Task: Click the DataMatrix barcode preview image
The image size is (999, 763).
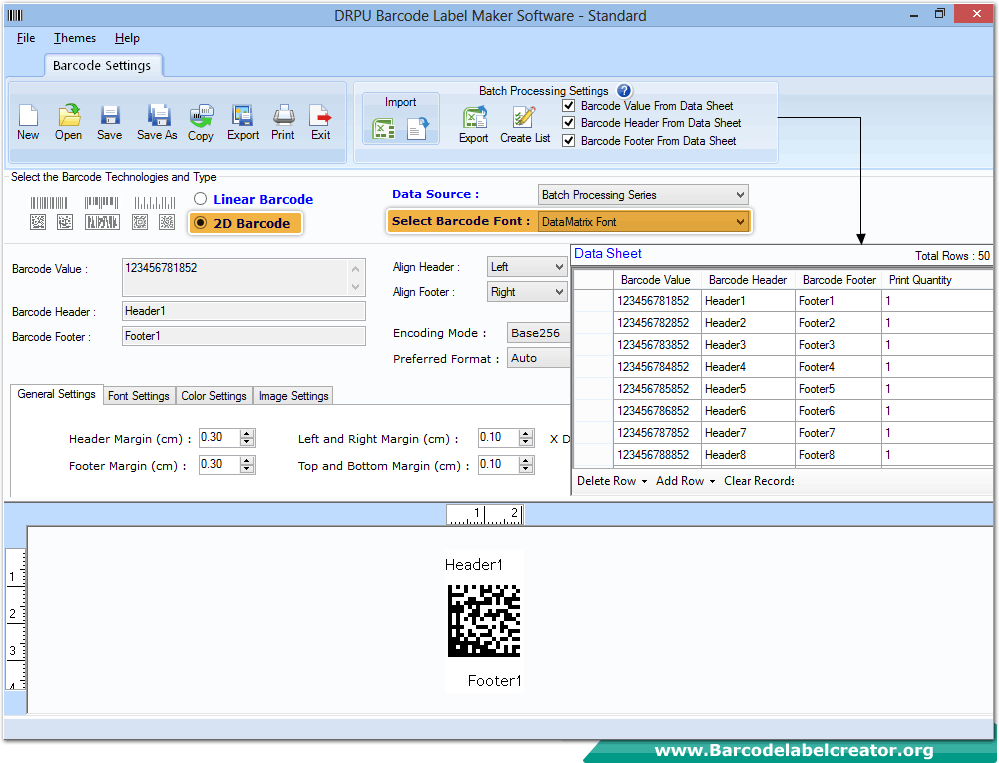Action: tap(484, 620)
